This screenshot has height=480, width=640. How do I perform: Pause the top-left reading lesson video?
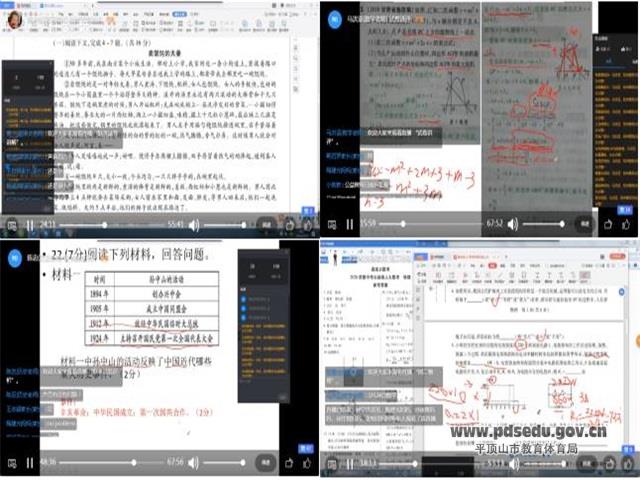click(x=28, y=225)
